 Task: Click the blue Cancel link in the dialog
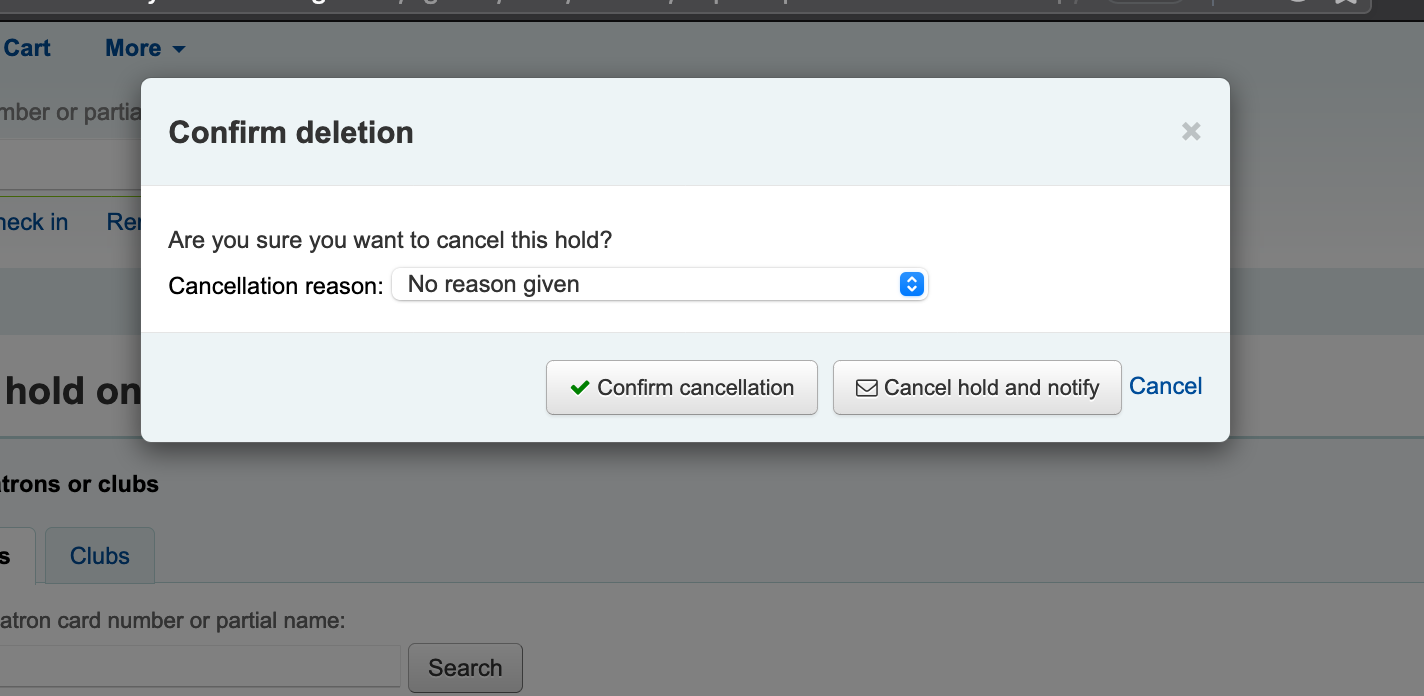tap(1165, 387)
